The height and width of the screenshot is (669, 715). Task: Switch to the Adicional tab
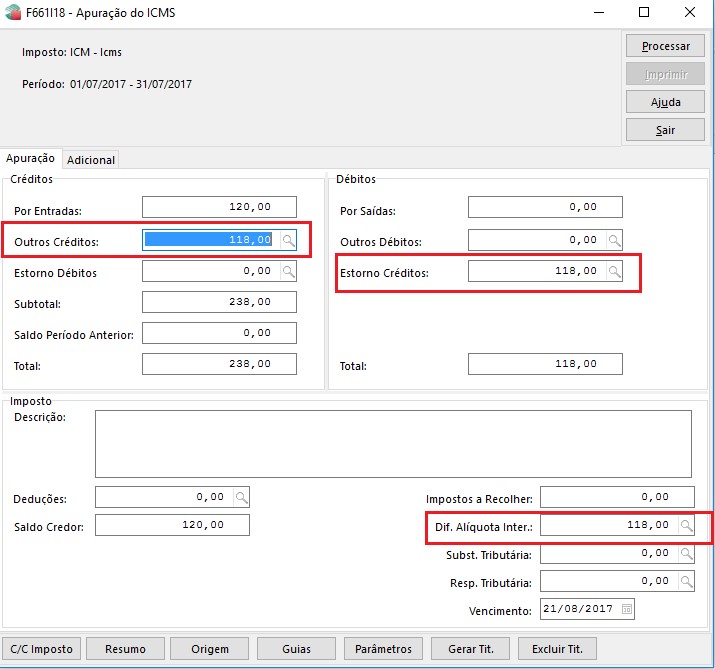(x=91, y=160)
